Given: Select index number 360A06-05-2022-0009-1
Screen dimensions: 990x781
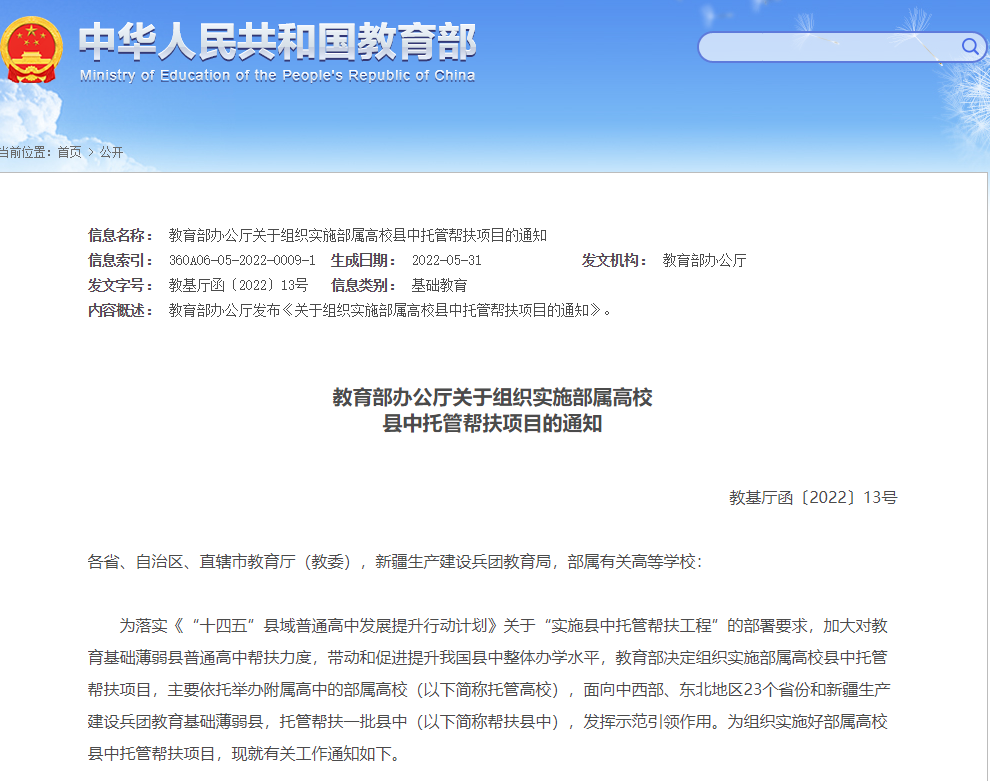Looking at the screenshot, I should tap(242, 260).
